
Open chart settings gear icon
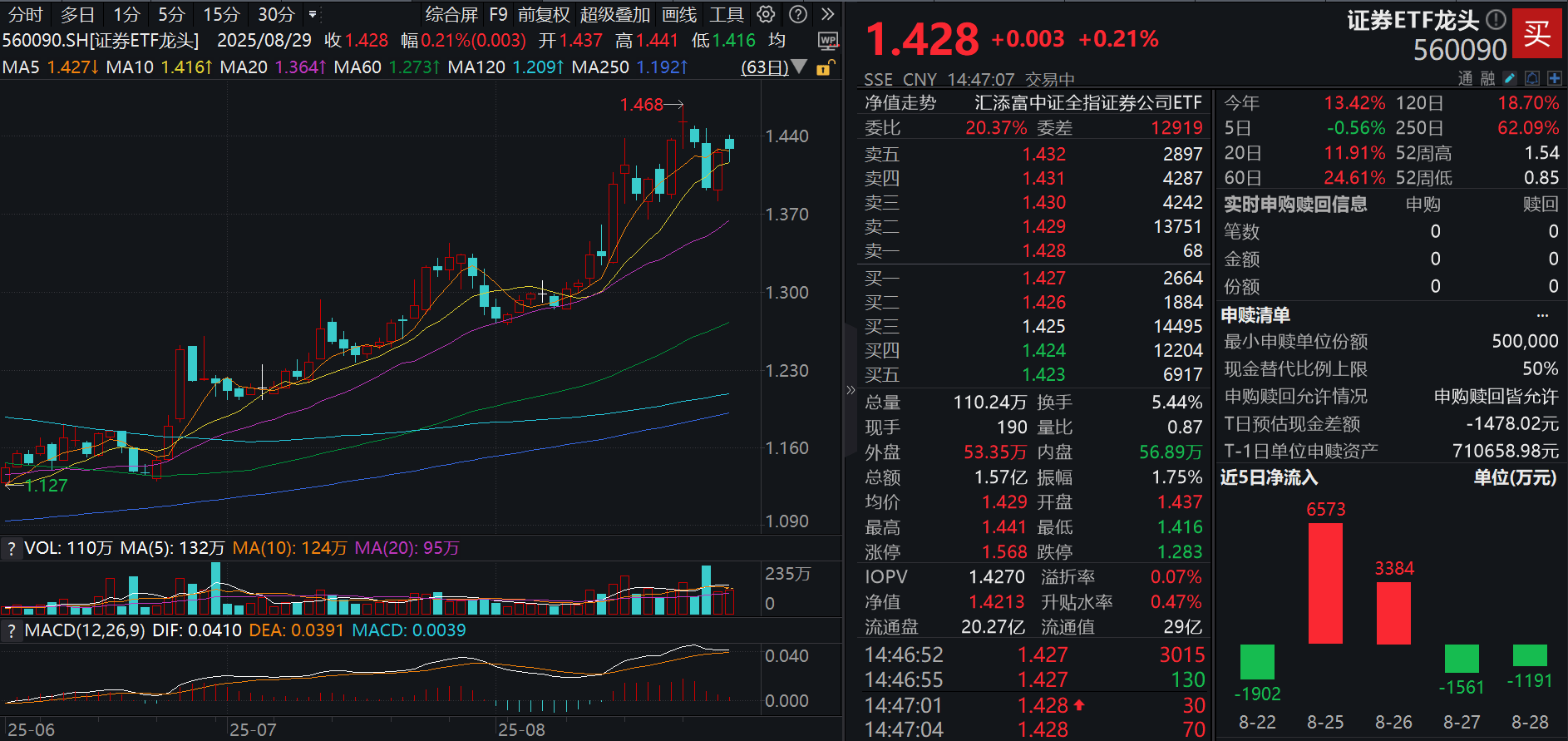pyautogui.click(x=766, y=14)
